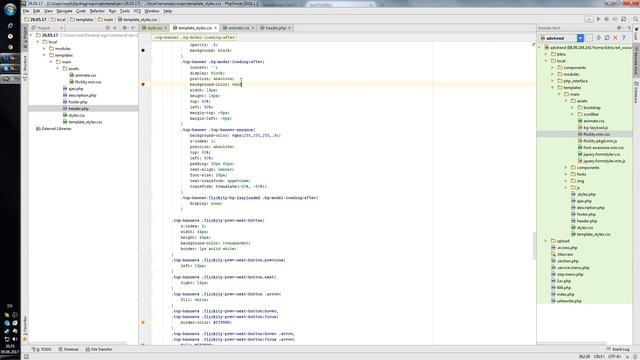Select footer.php in the Project tree
640x360 pixels.
[x=75, y=102]
